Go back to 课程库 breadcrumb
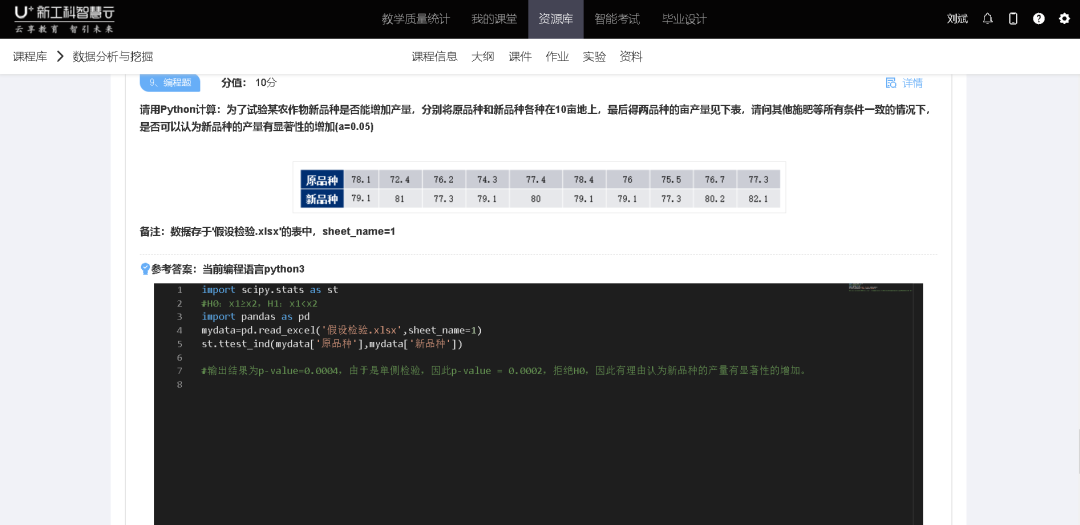The height and width of the screenshot is (525, 1080). tap(30, 56)
